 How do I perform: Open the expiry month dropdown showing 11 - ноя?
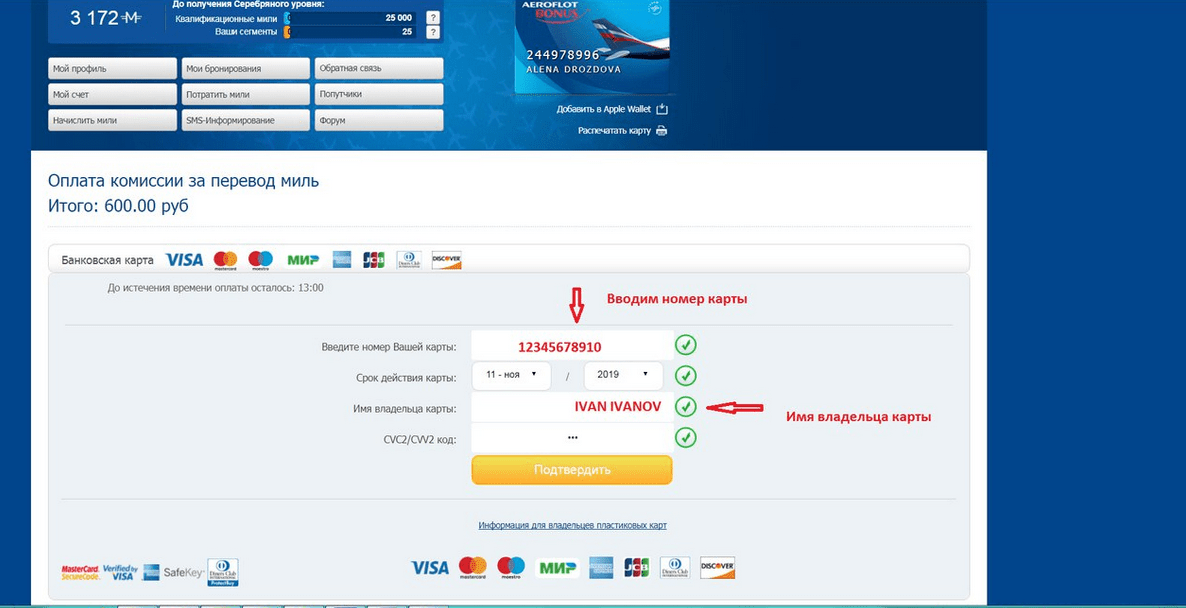pyautogui.click(x=511, y=375)
